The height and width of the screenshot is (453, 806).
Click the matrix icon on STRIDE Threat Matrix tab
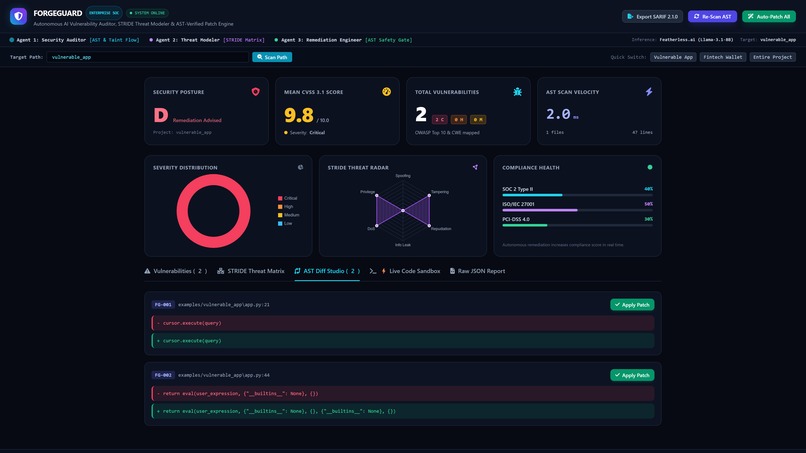point(221,271)
